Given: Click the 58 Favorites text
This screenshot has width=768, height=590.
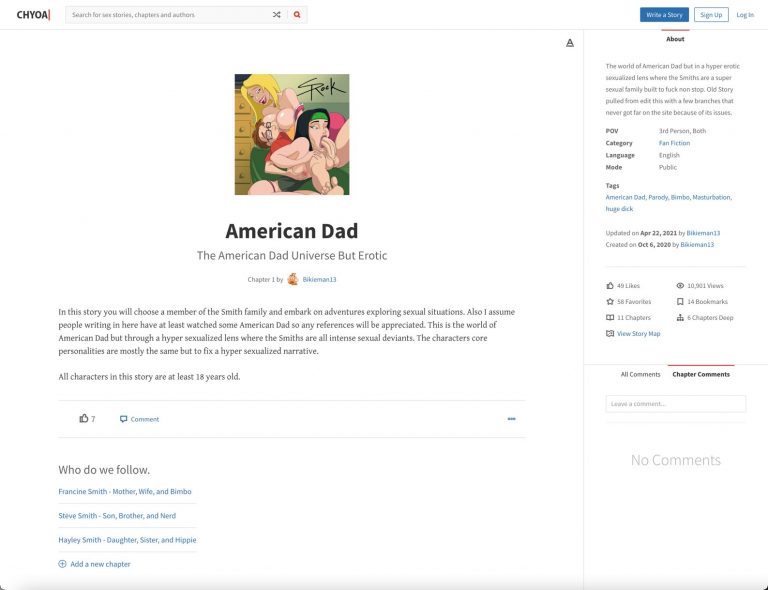Looking at the screenshot, I should tap(634, 302).
